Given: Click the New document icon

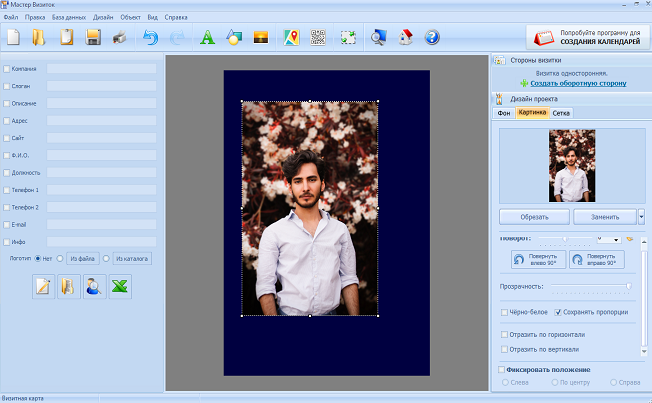Looking at the screenshot, I should pos(13,37).
